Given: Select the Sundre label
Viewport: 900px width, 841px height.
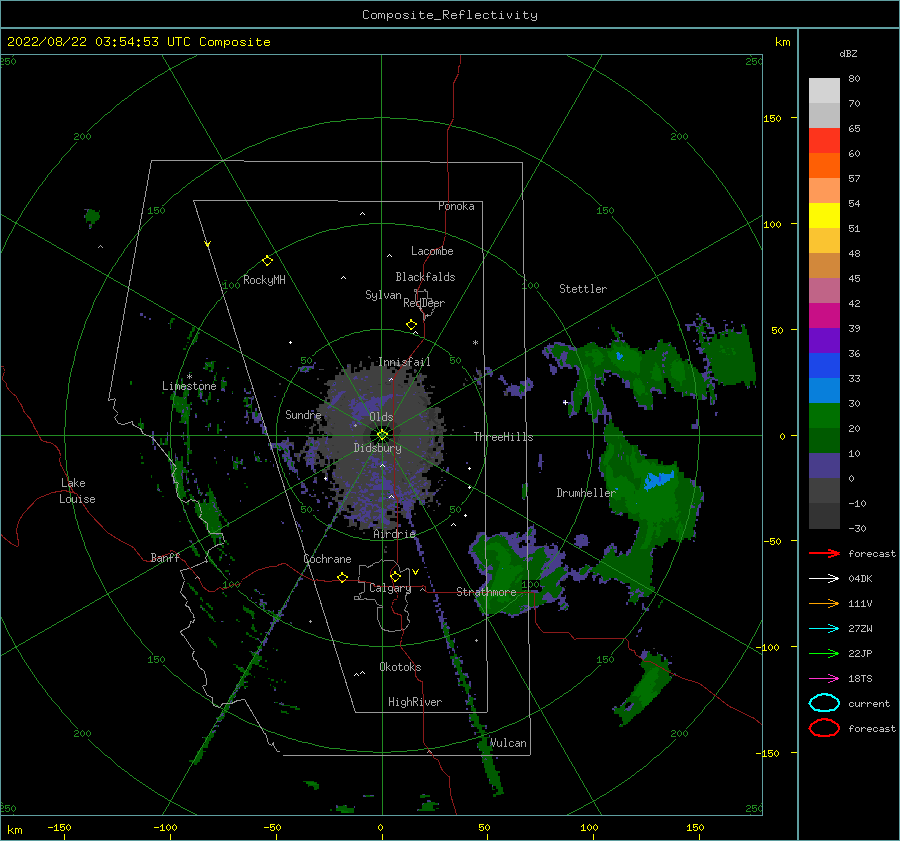Looking at the screenshot, I should click(x=303, y=414).
